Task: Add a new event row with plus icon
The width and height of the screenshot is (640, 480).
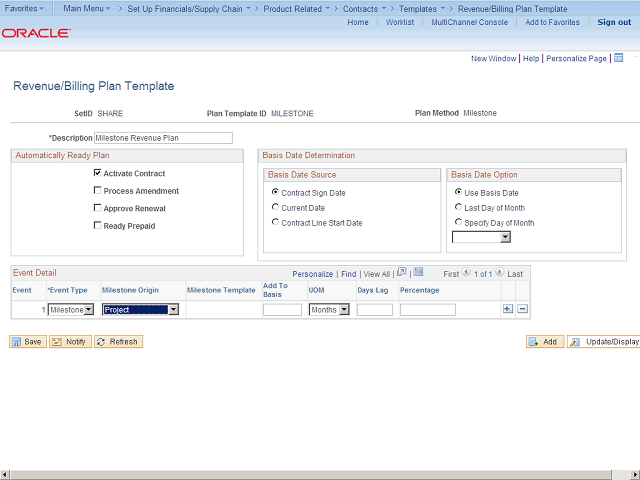Action: [x=508, y=309]
